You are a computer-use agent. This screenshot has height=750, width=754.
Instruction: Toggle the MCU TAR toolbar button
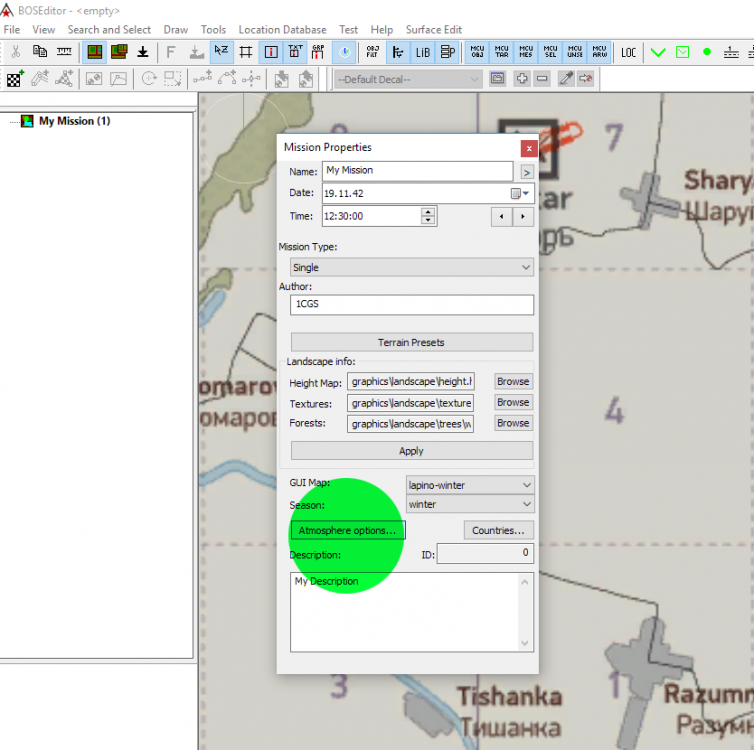[502, 52]
